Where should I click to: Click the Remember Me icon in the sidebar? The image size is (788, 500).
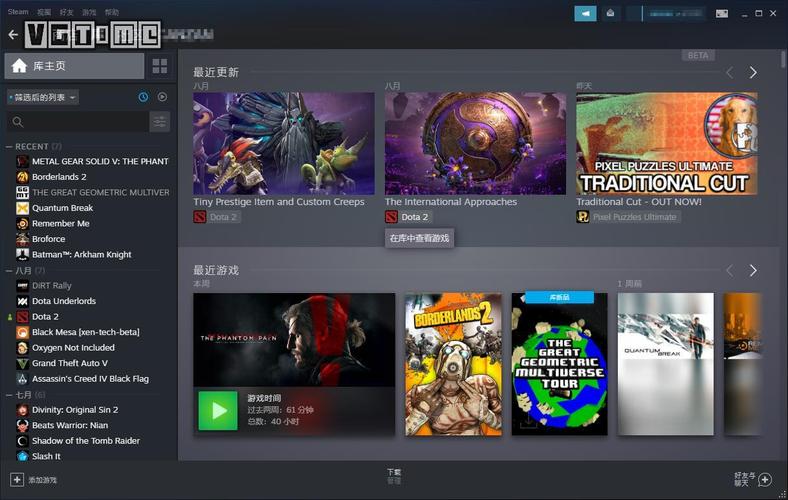(x=23, y=224)
